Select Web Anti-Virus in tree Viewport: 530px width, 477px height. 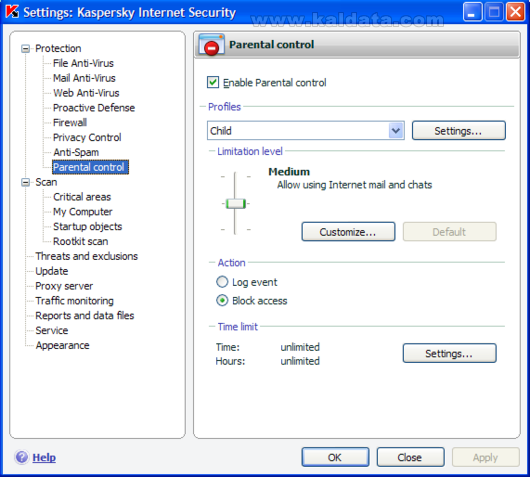[86, 93]
